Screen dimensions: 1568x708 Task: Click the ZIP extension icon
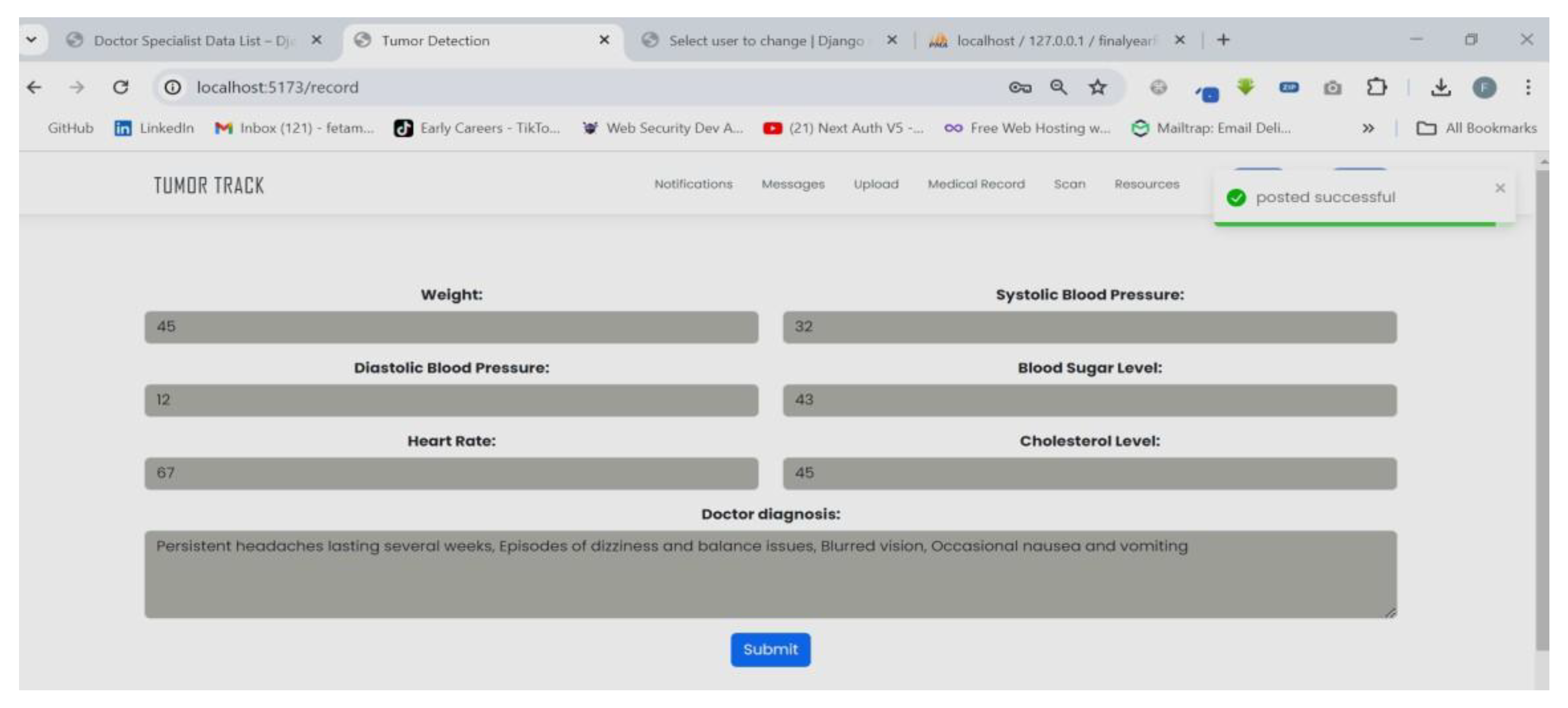point(1289,87)
